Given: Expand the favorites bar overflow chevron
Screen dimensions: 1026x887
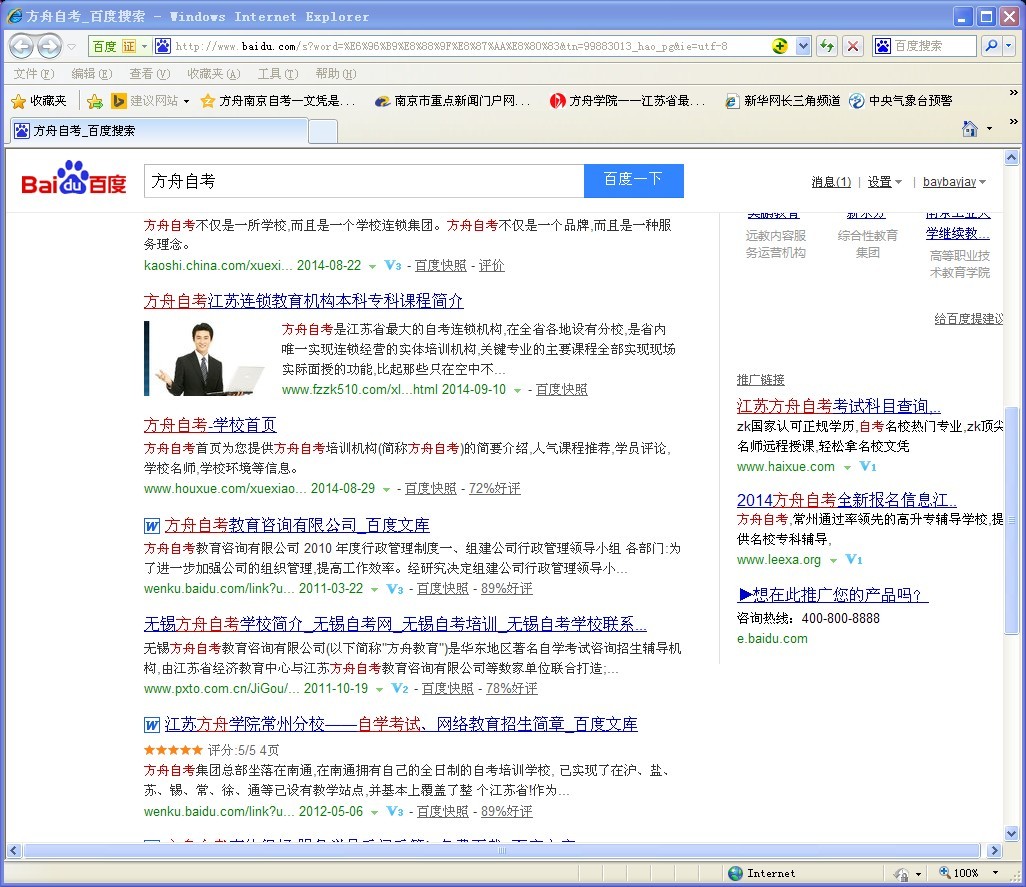Looking at the screenshot, I should point(1014,93).
